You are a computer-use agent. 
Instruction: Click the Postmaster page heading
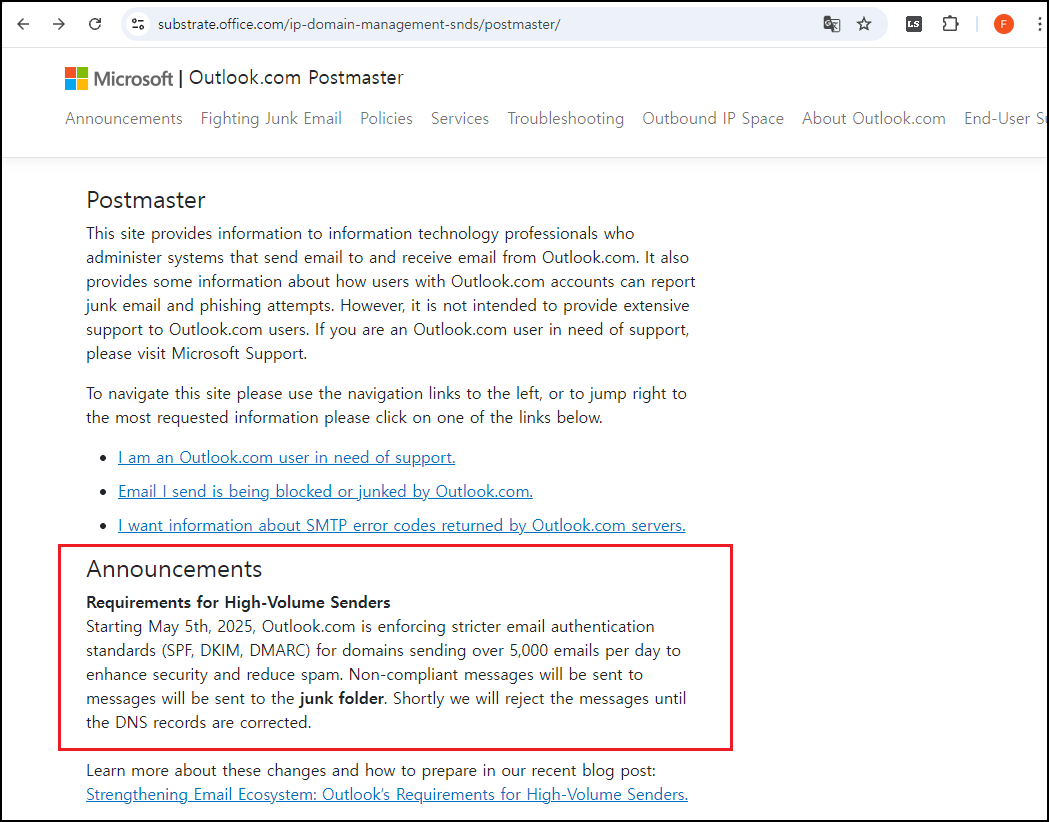click(x=145, y=200)
